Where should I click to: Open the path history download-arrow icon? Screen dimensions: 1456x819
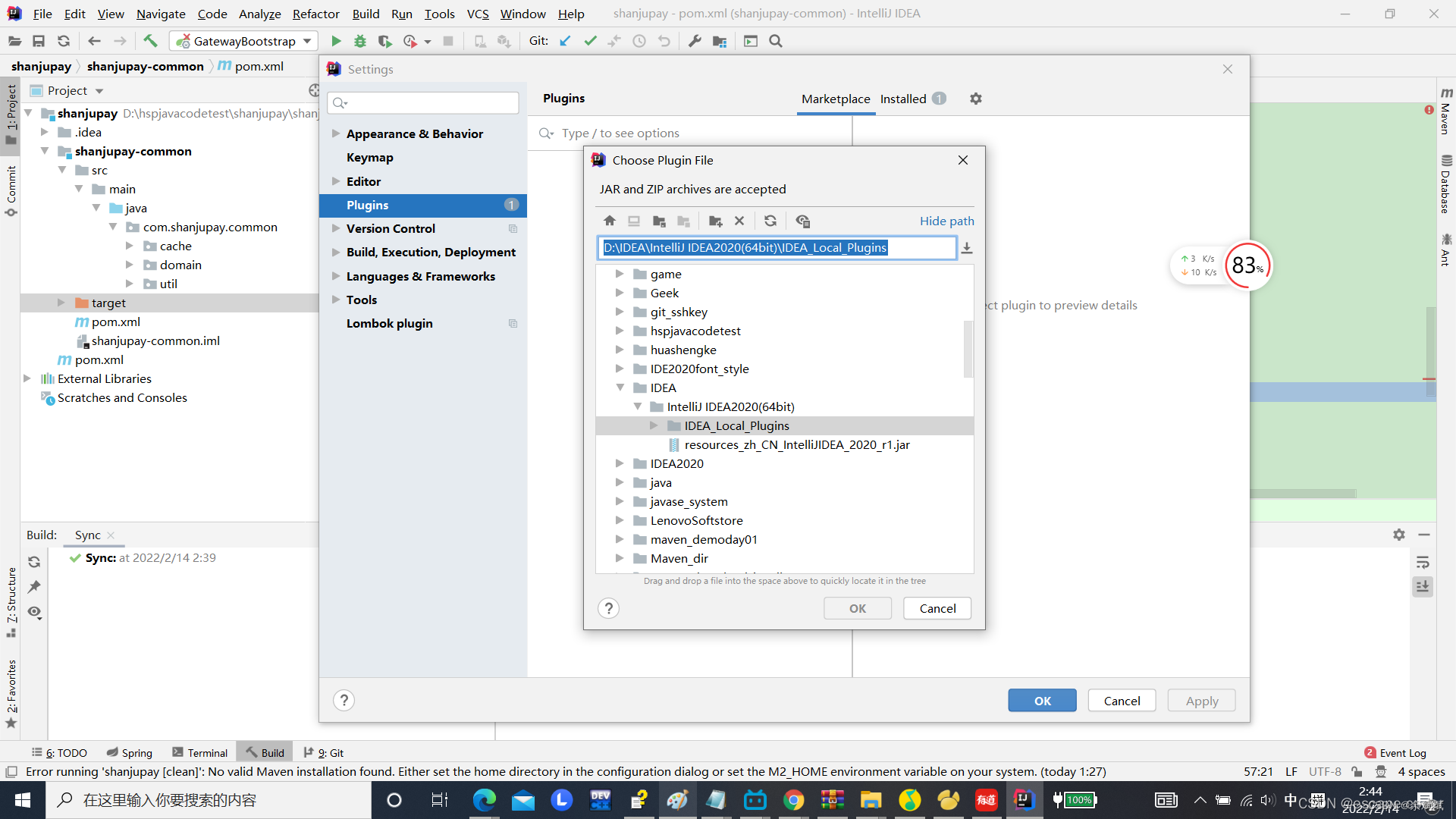click(x=967, y=248)
